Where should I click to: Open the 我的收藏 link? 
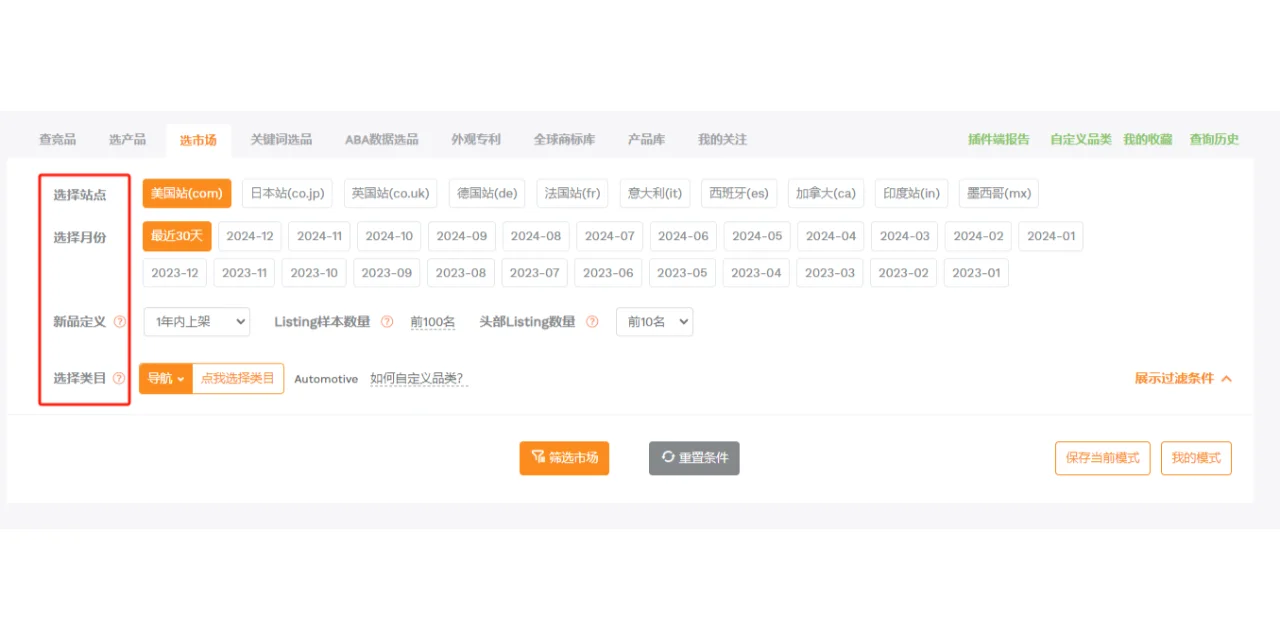1147,139
